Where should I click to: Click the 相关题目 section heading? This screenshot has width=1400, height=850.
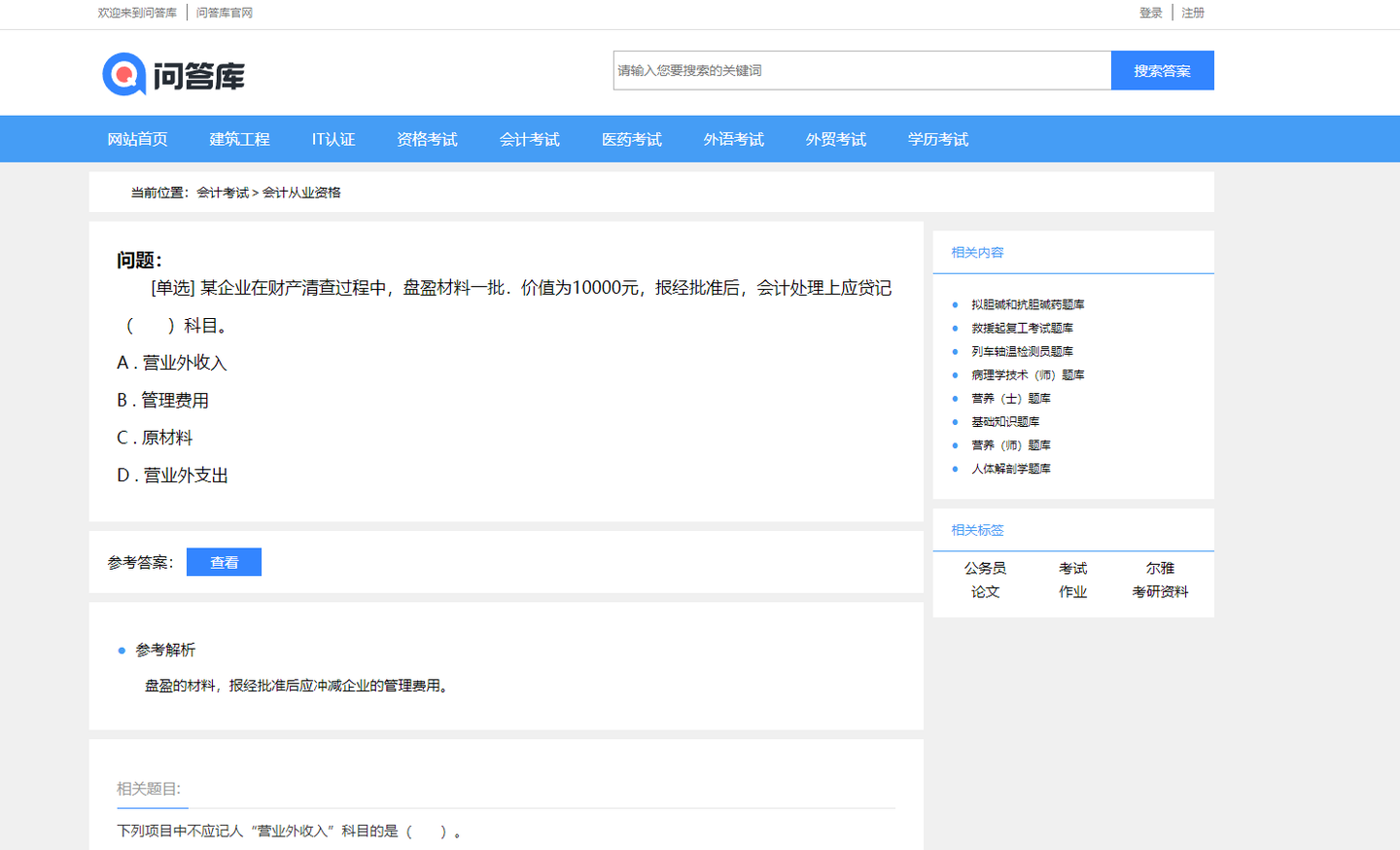149,789
